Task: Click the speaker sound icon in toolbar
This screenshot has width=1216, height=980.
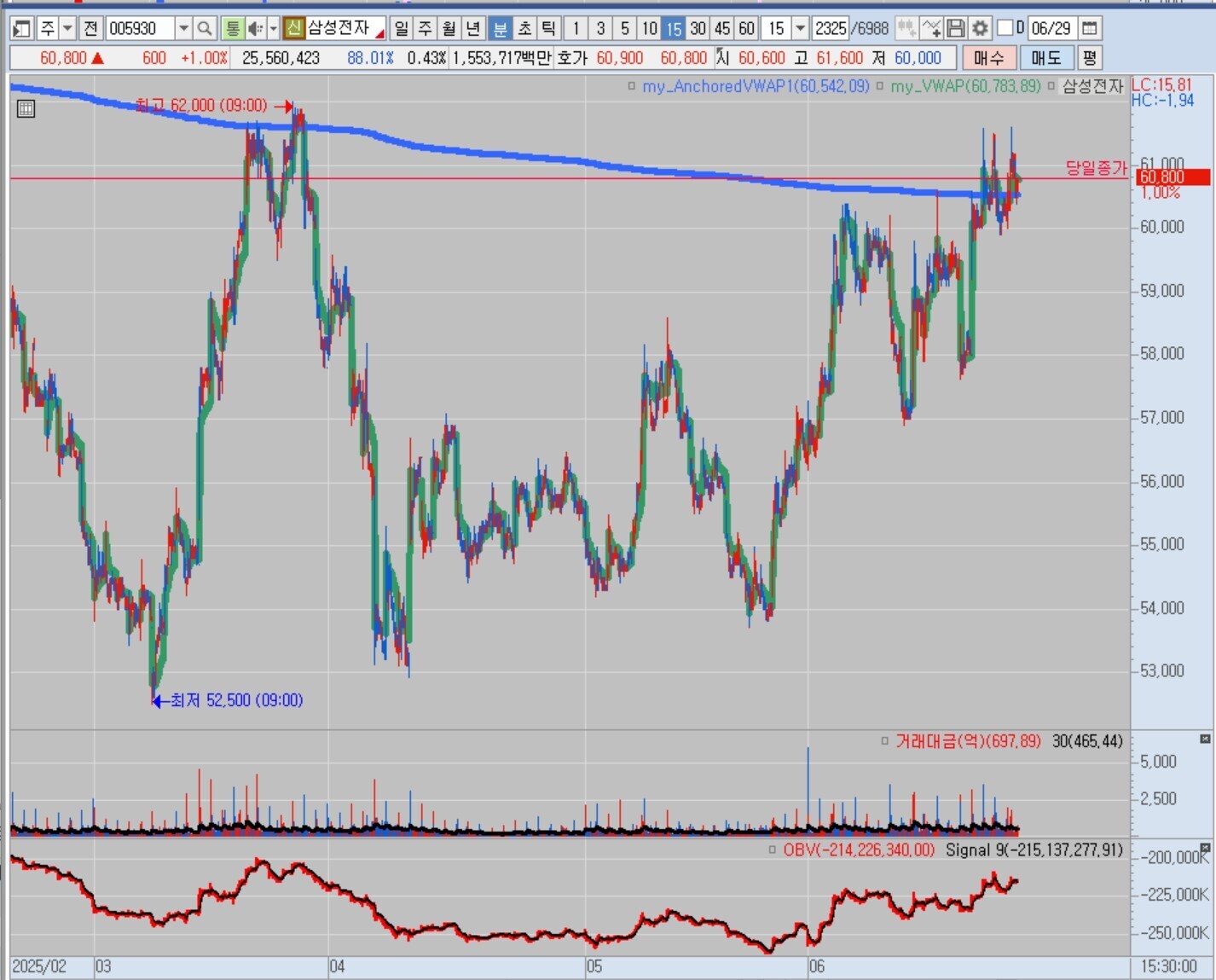Action: 255,29
